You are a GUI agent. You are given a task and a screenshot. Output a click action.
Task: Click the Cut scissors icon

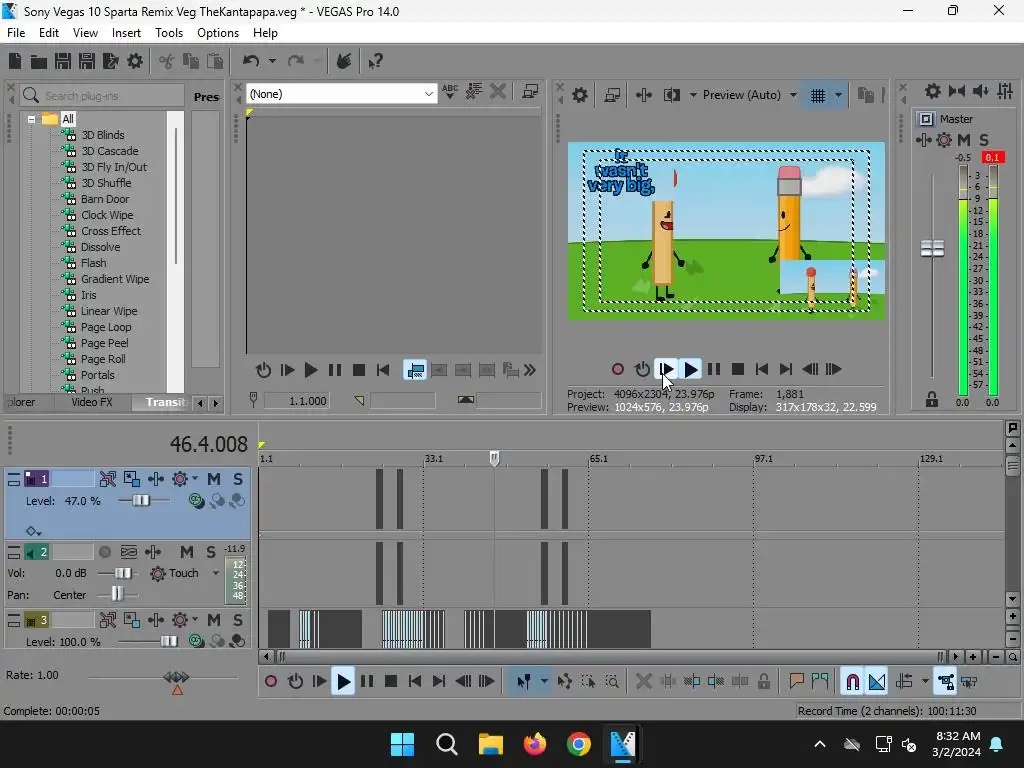point(167,61)
